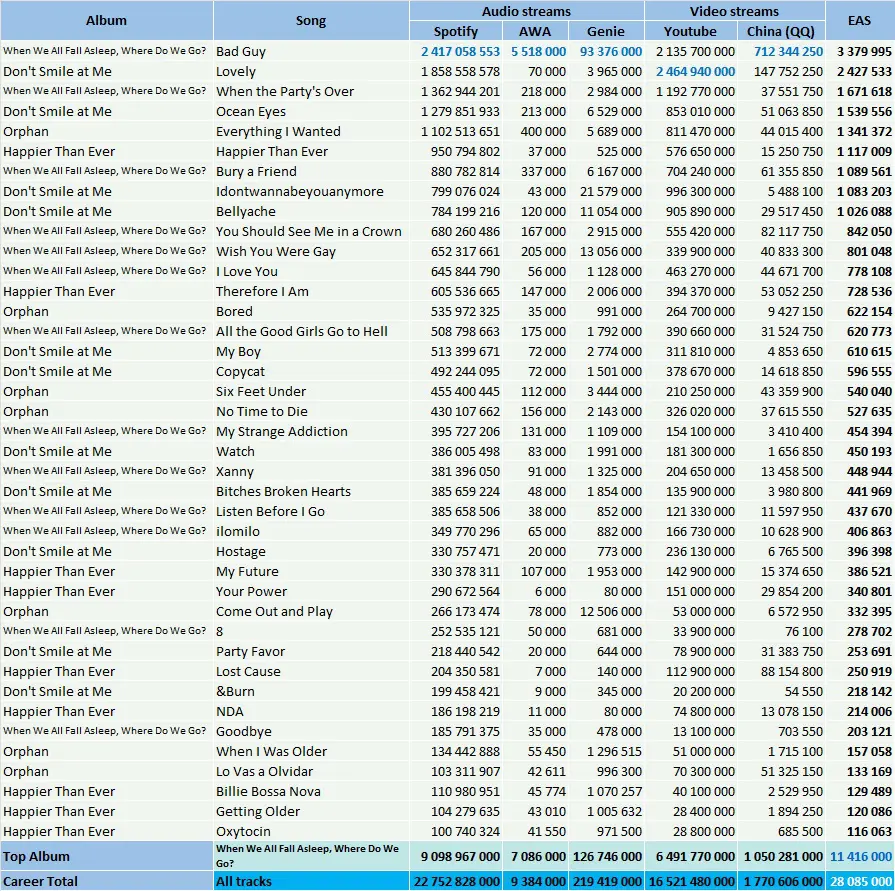
Task: Select EAS value 1 117 009
Action: (x=864, y=151)
